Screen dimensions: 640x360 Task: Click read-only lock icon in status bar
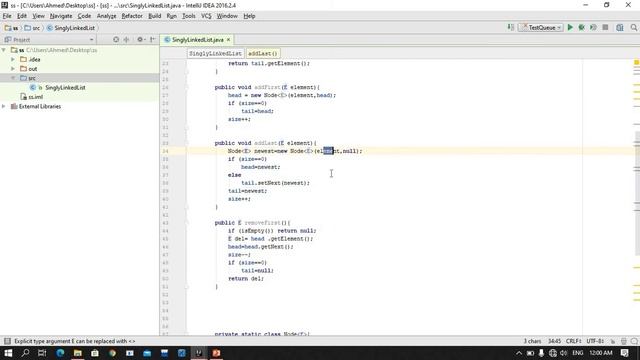click(613, 341)
